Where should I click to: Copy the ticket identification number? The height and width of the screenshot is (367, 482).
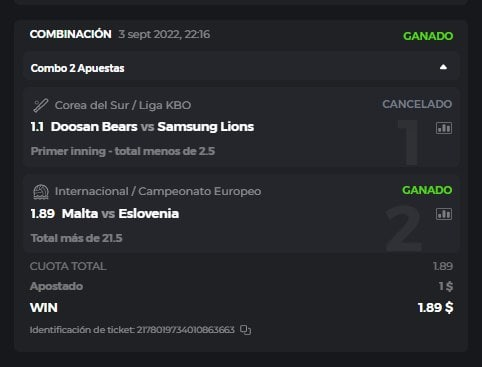(x=246, y=330)
